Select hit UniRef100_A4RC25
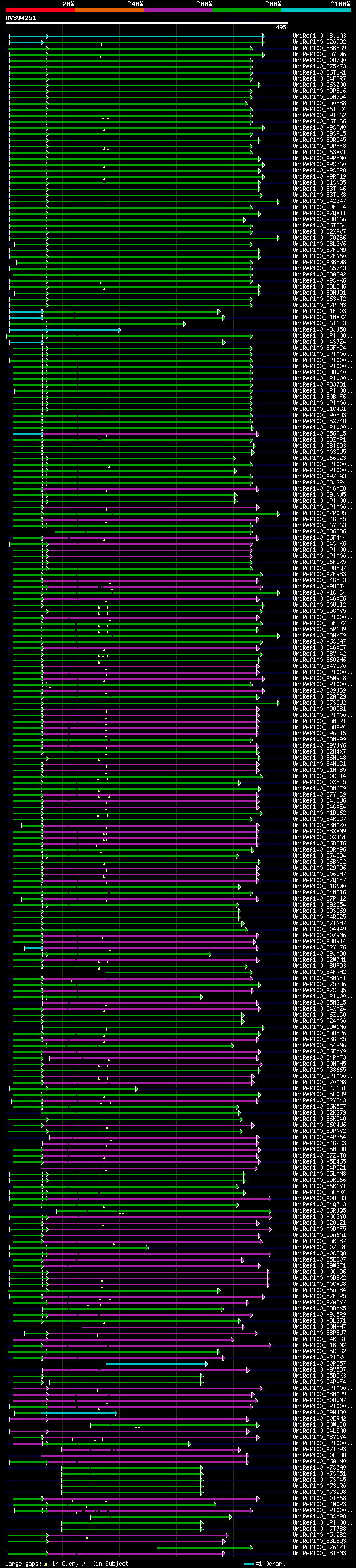Screen dimensions: 356x1568 tap(319, 917)
